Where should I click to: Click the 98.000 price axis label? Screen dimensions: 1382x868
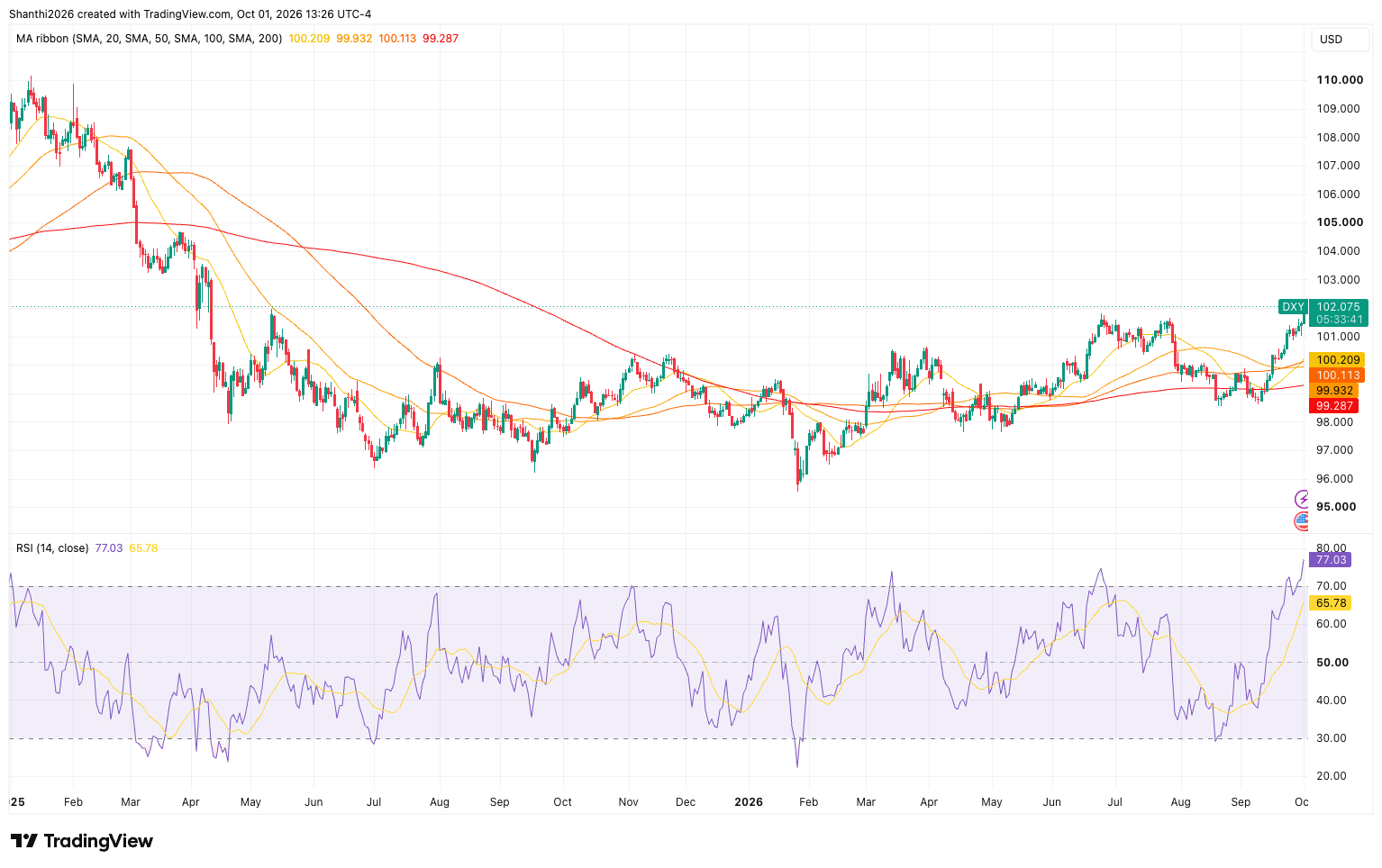1334,421
